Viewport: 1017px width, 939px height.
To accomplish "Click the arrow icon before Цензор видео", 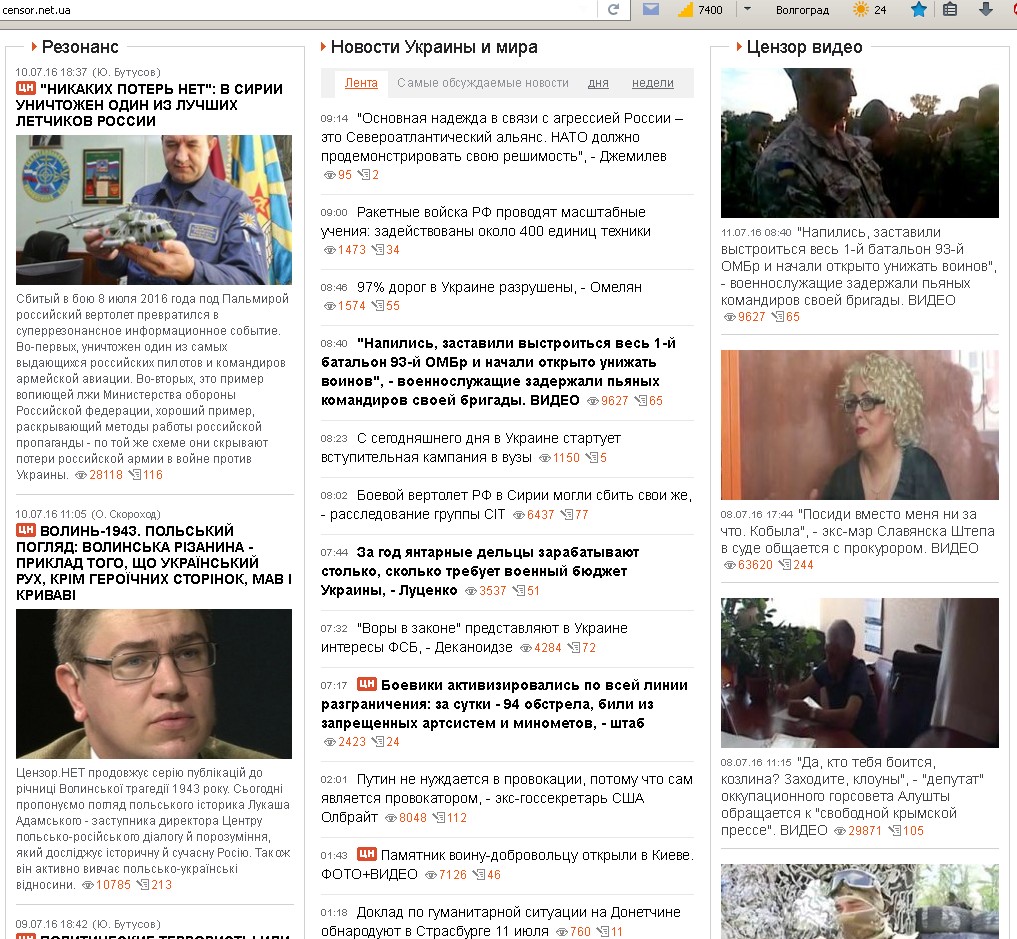I will pyautogui.click(x=739, y=47).
